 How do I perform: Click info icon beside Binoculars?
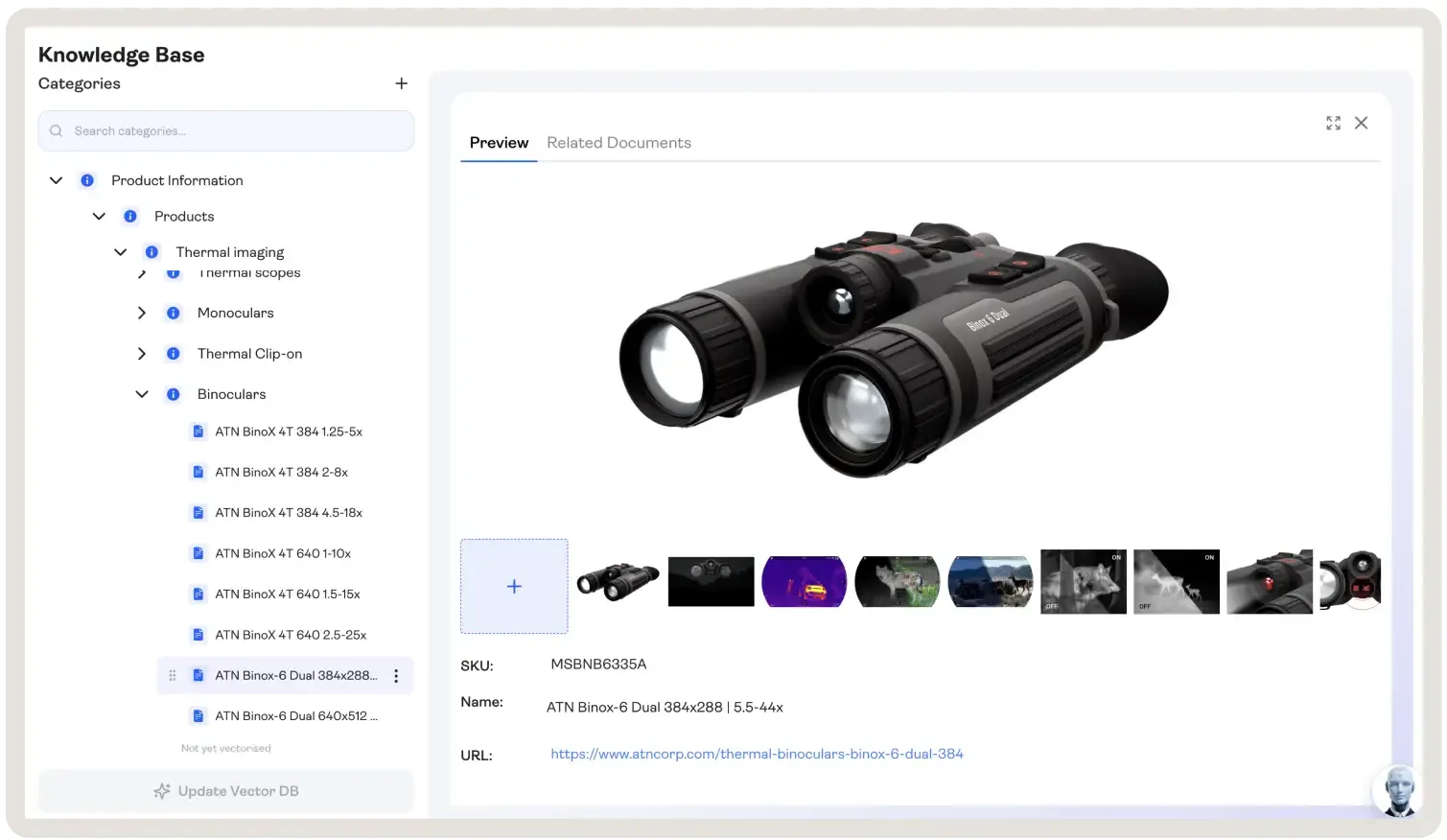(174, 394)
